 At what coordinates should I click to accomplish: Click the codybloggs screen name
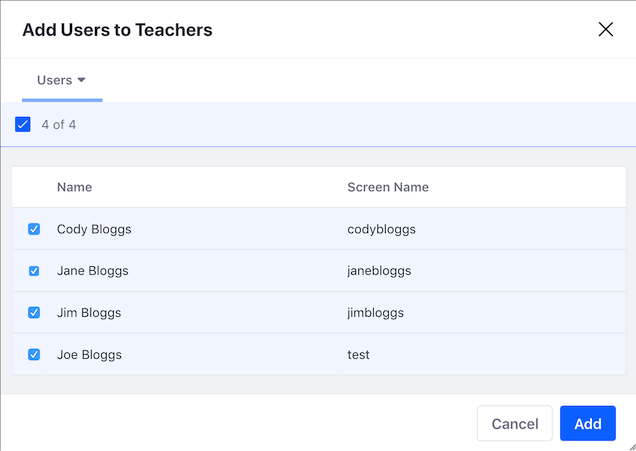pos(381,229)
